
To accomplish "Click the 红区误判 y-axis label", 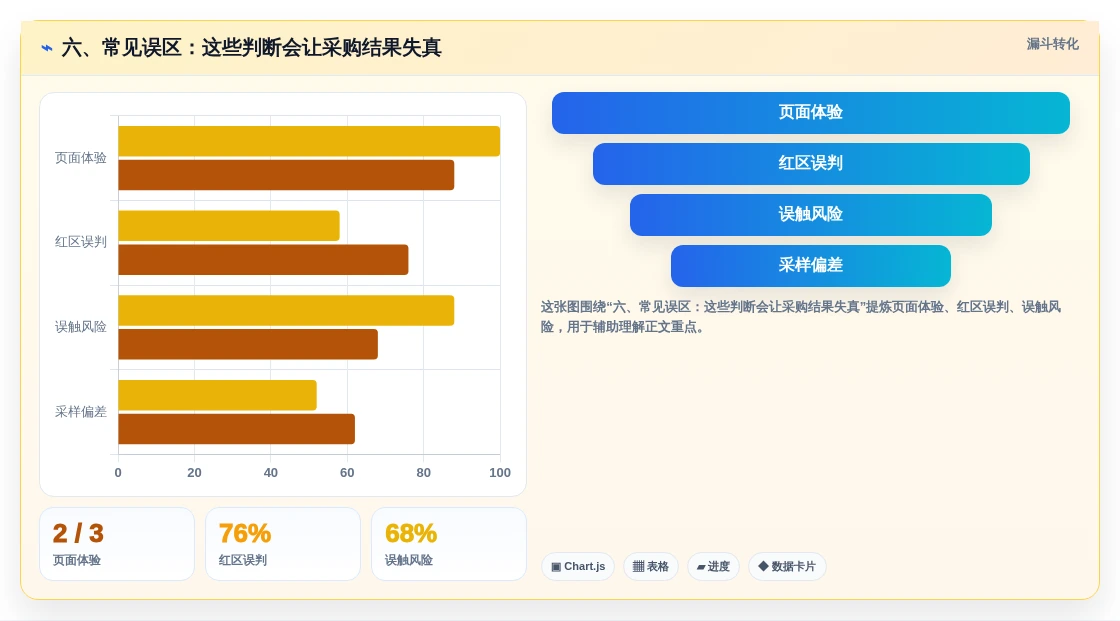I will (81, 242).
